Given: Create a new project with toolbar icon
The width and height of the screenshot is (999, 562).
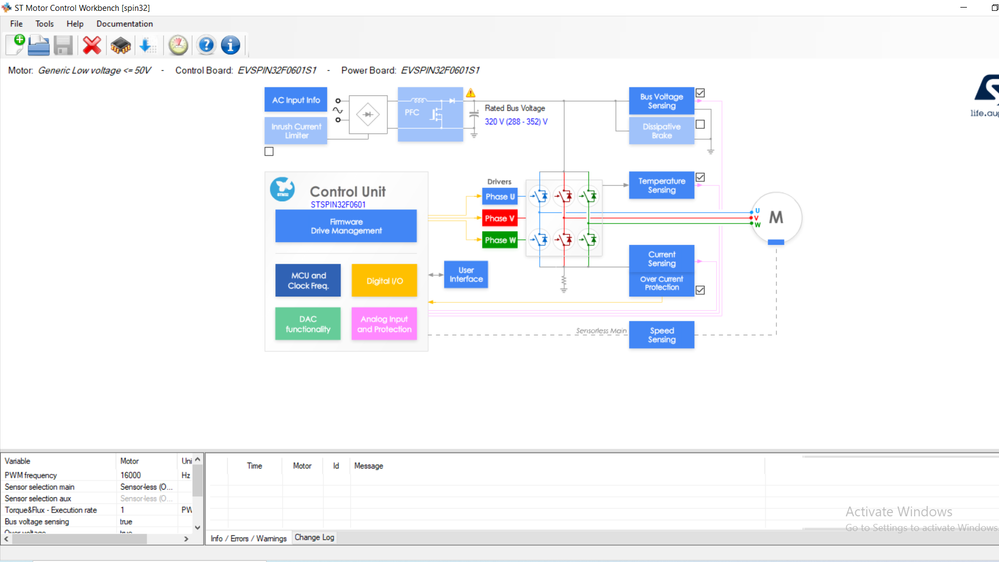Looking at the screenshot, I should pyautogui.click(x=15, y=45).
